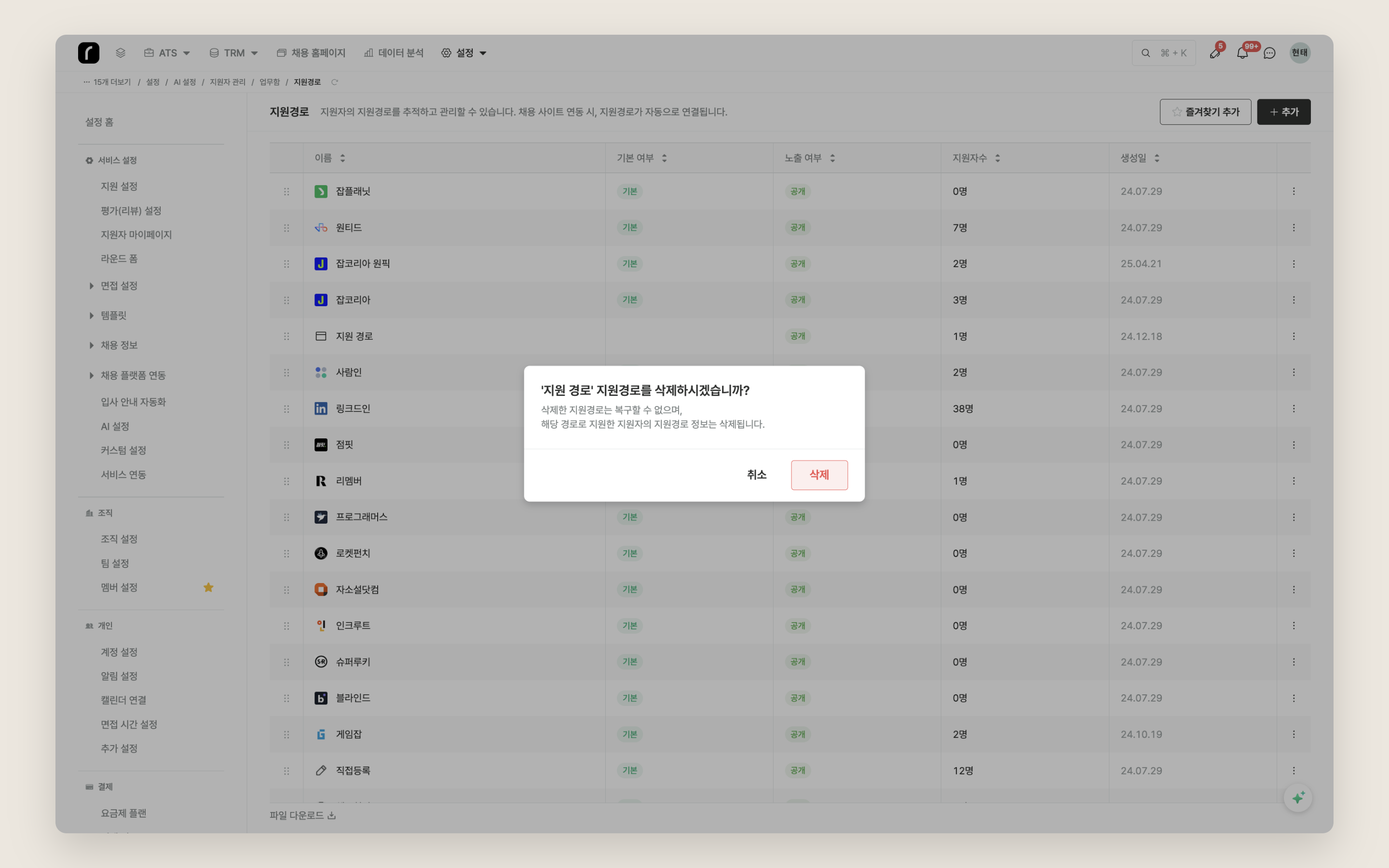Open the more menu for 원티드 row
This screenshot has height=868, width=1389.
click(x=1293, y=228)
